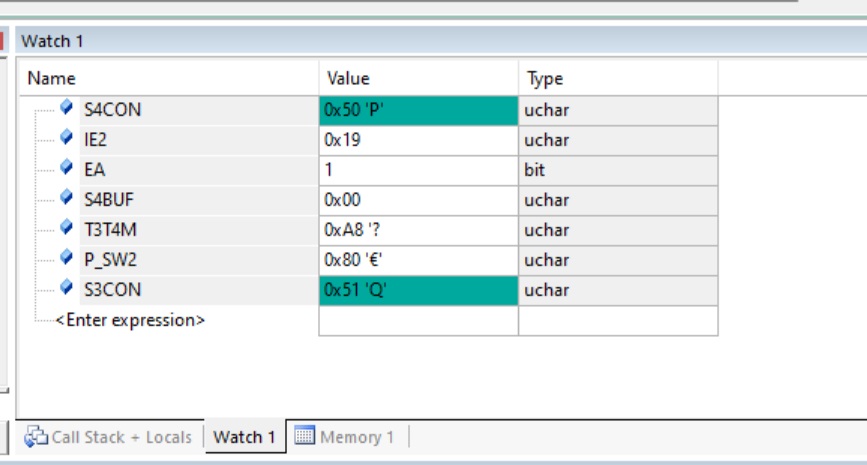Click the variable icon next to IE2
867x465 pixels.
67,138
